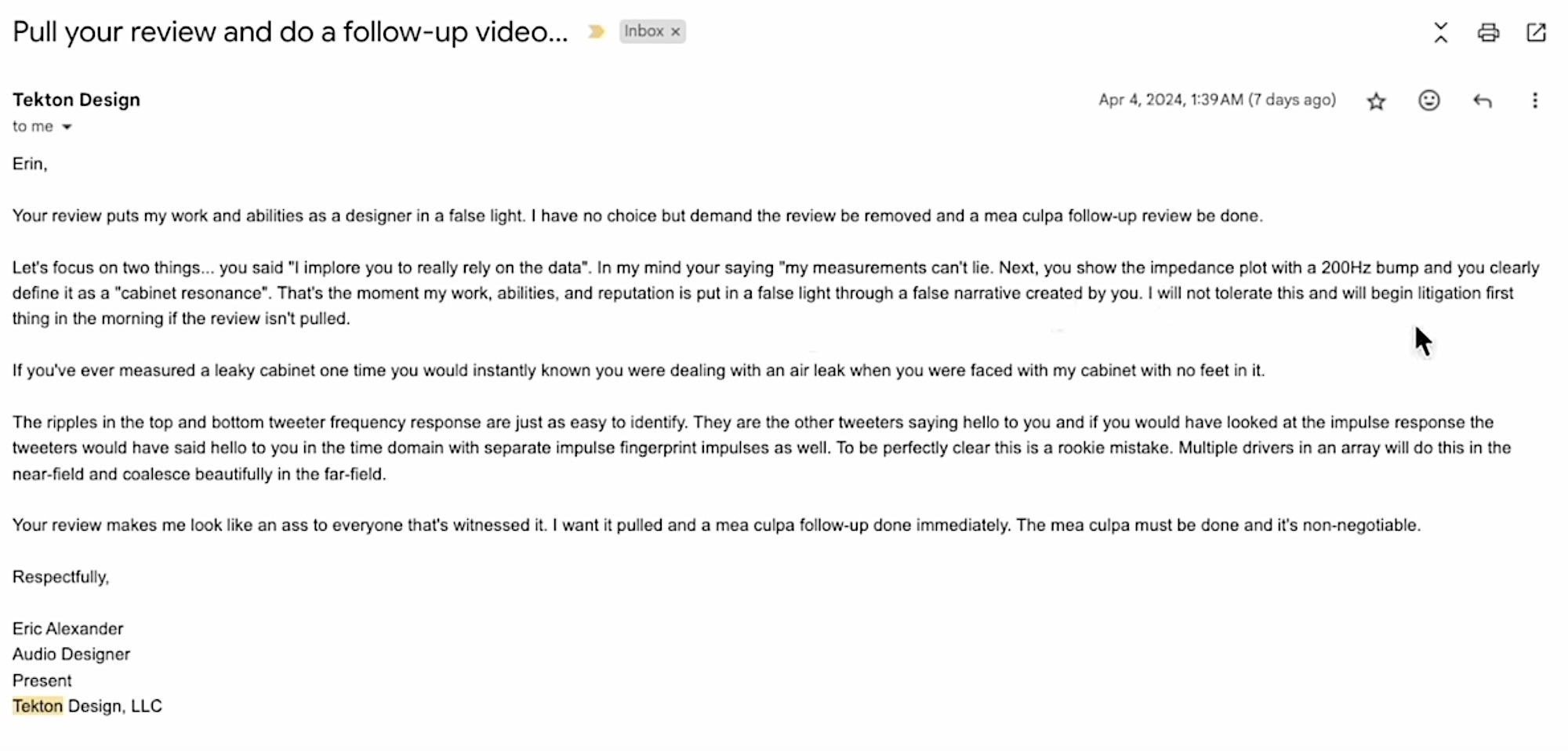
Task: Star the Tekton Design email
Action: pyautogui.click(x=1376, y=101)
